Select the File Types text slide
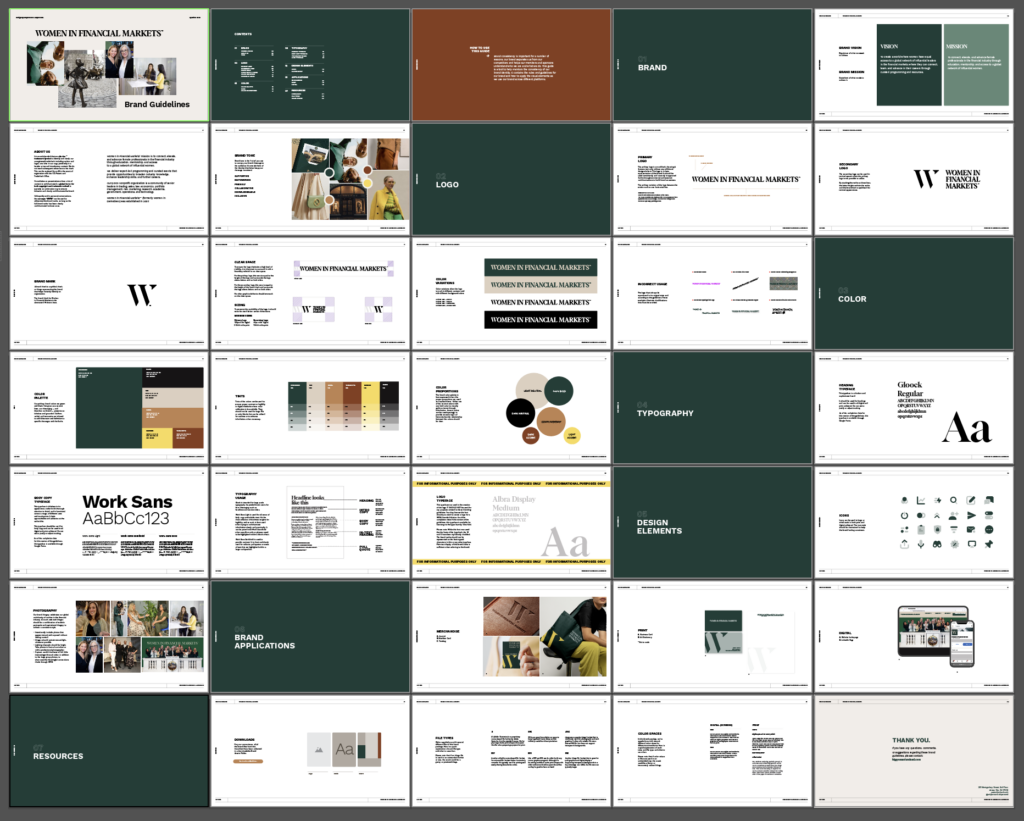This screenshot has width=1024, height=821. [x=511, y=750]
